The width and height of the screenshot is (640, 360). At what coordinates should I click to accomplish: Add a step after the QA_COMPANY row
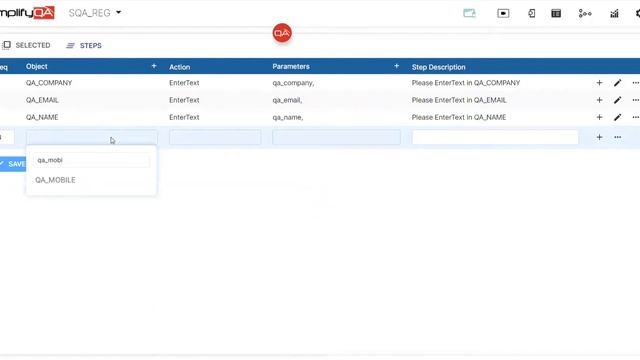[599, 83]
